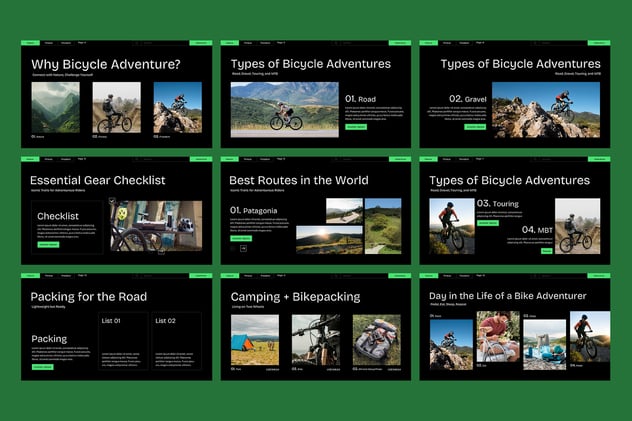Select green nav tab on Packing for the Road slide

click(x=31, y=275)
